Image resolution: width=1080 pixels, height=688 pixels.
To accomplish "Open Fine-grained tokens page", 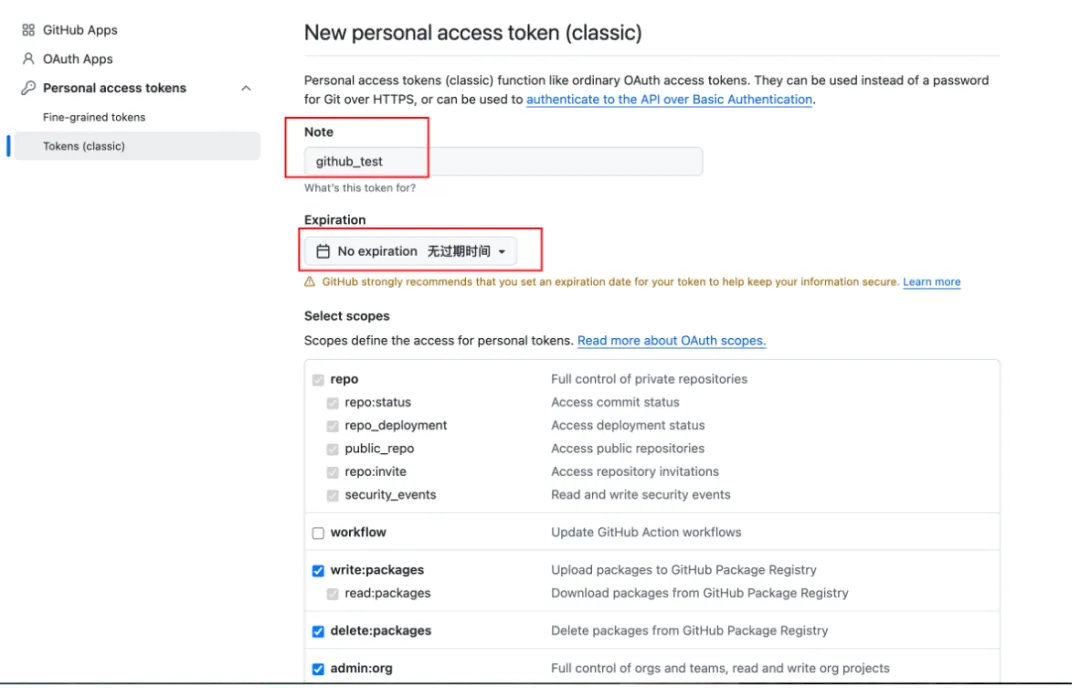I will [94, 117].
